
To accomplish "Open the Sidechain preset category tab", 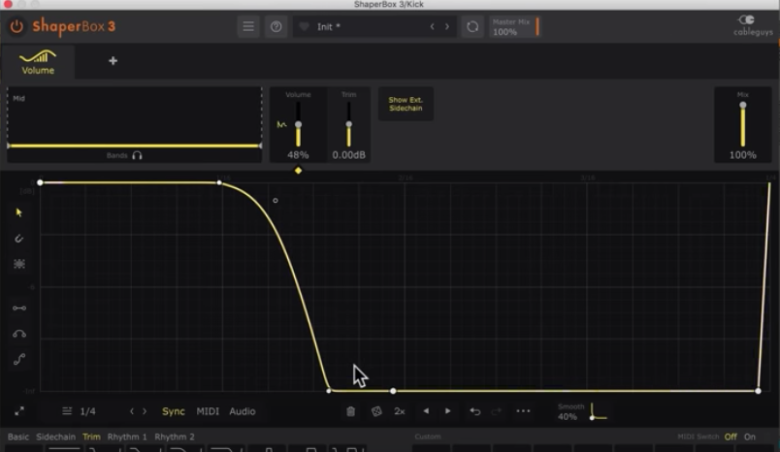I will (x=56, y=437).
